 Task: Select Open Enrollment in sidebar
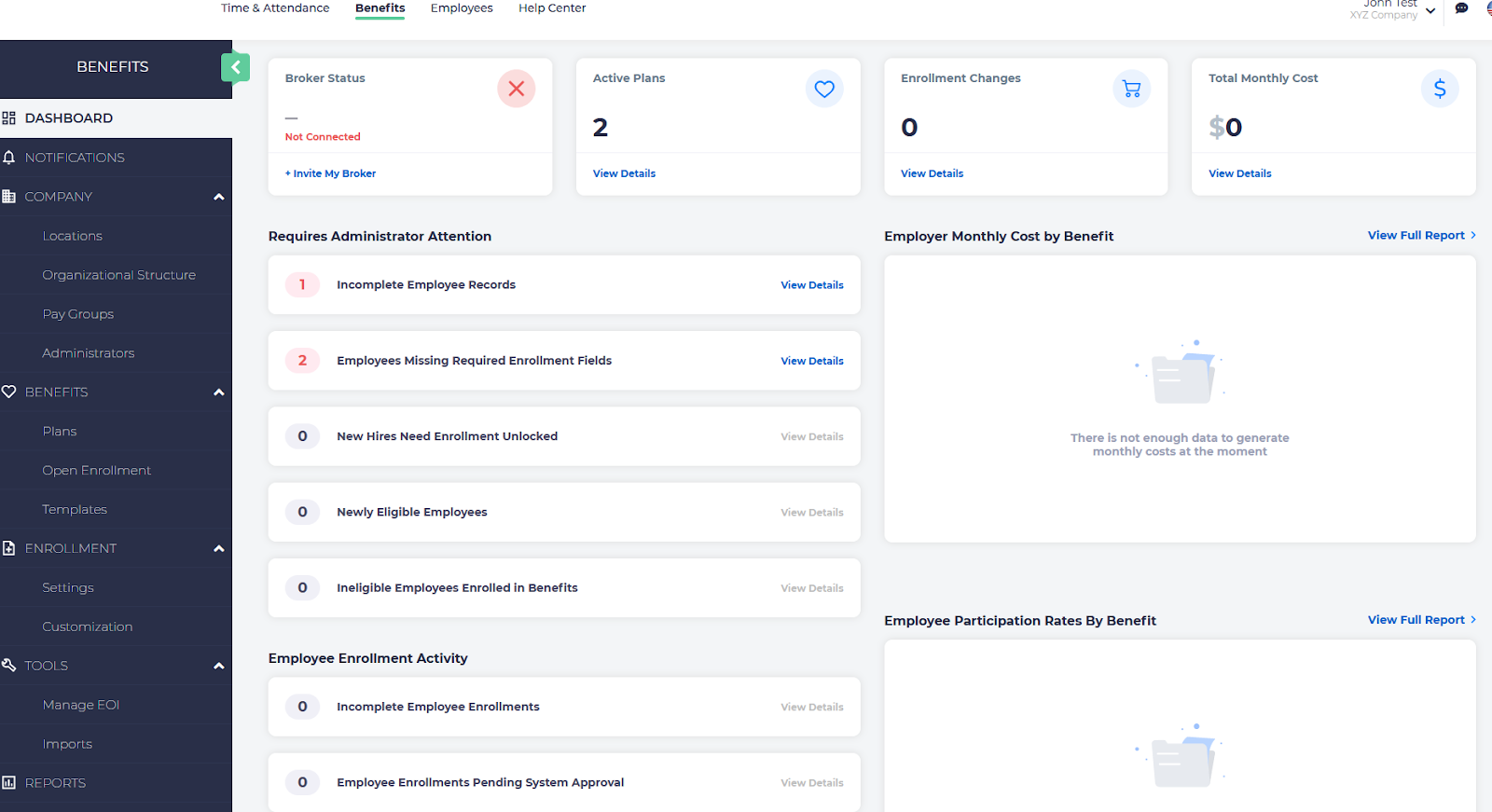tap(96, 471)
